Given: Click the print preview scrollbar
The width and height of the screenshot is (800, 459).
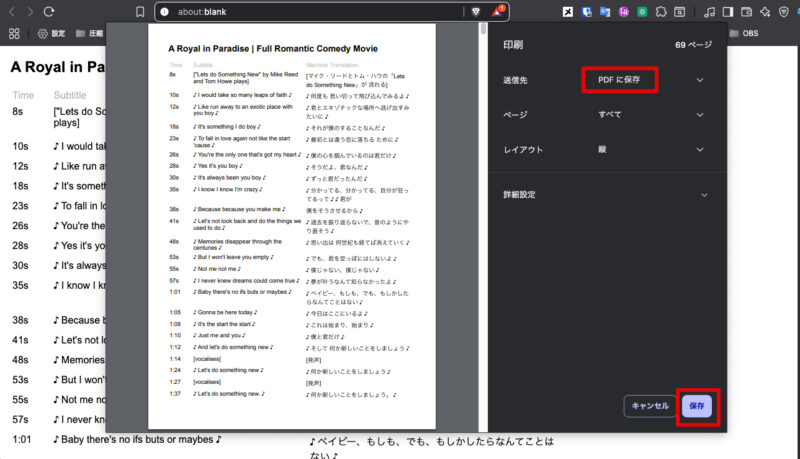Looking at the screenshot, I should click(x=483, y=29).
